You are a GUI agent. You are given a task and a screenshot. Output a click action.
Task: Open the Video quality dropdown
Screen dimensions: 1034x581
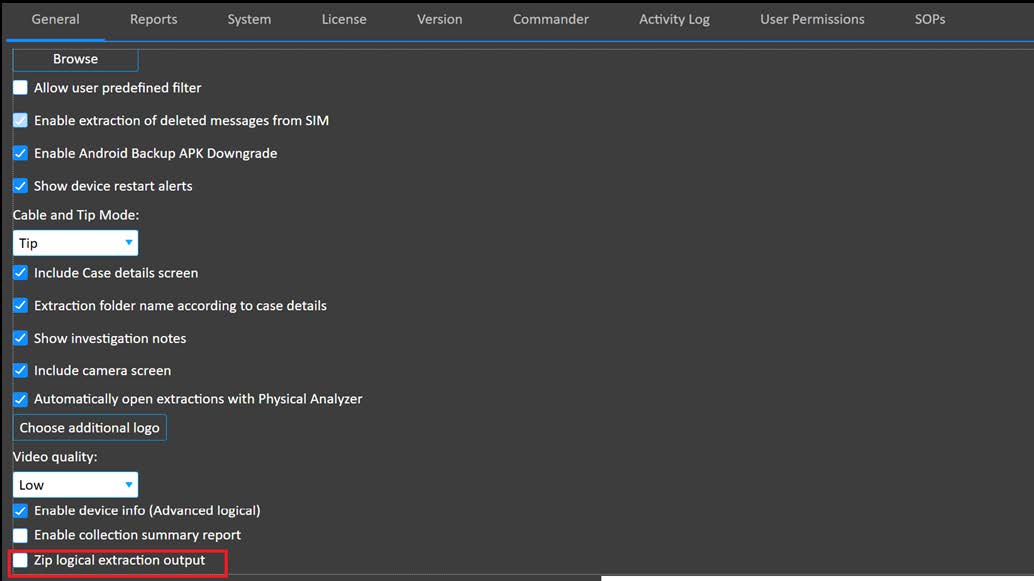click(75, 485)
